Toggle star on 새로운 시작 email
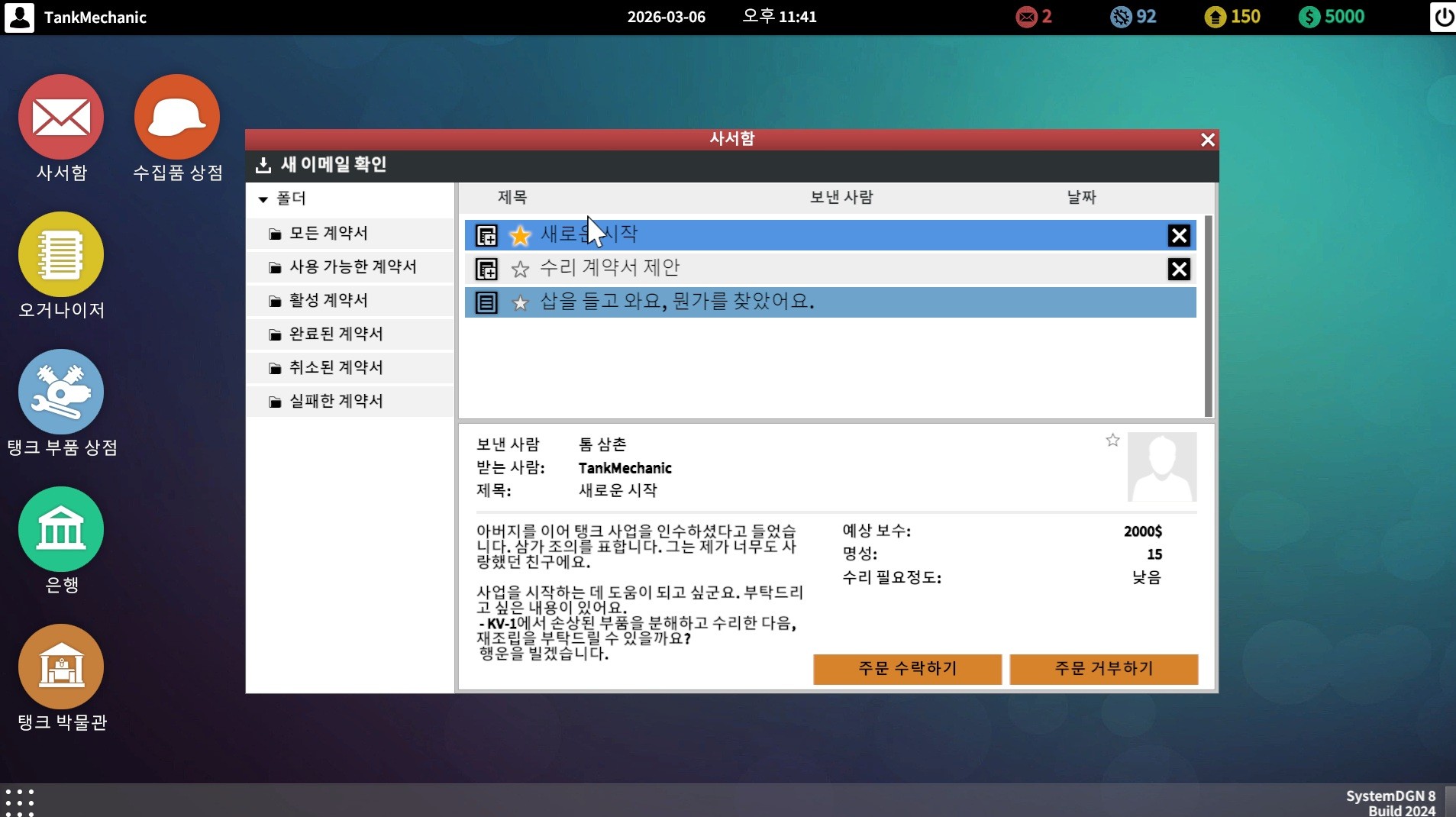The height and width of the screenshot is (817, 1456). pyautogui.click(x=520, y=236)
